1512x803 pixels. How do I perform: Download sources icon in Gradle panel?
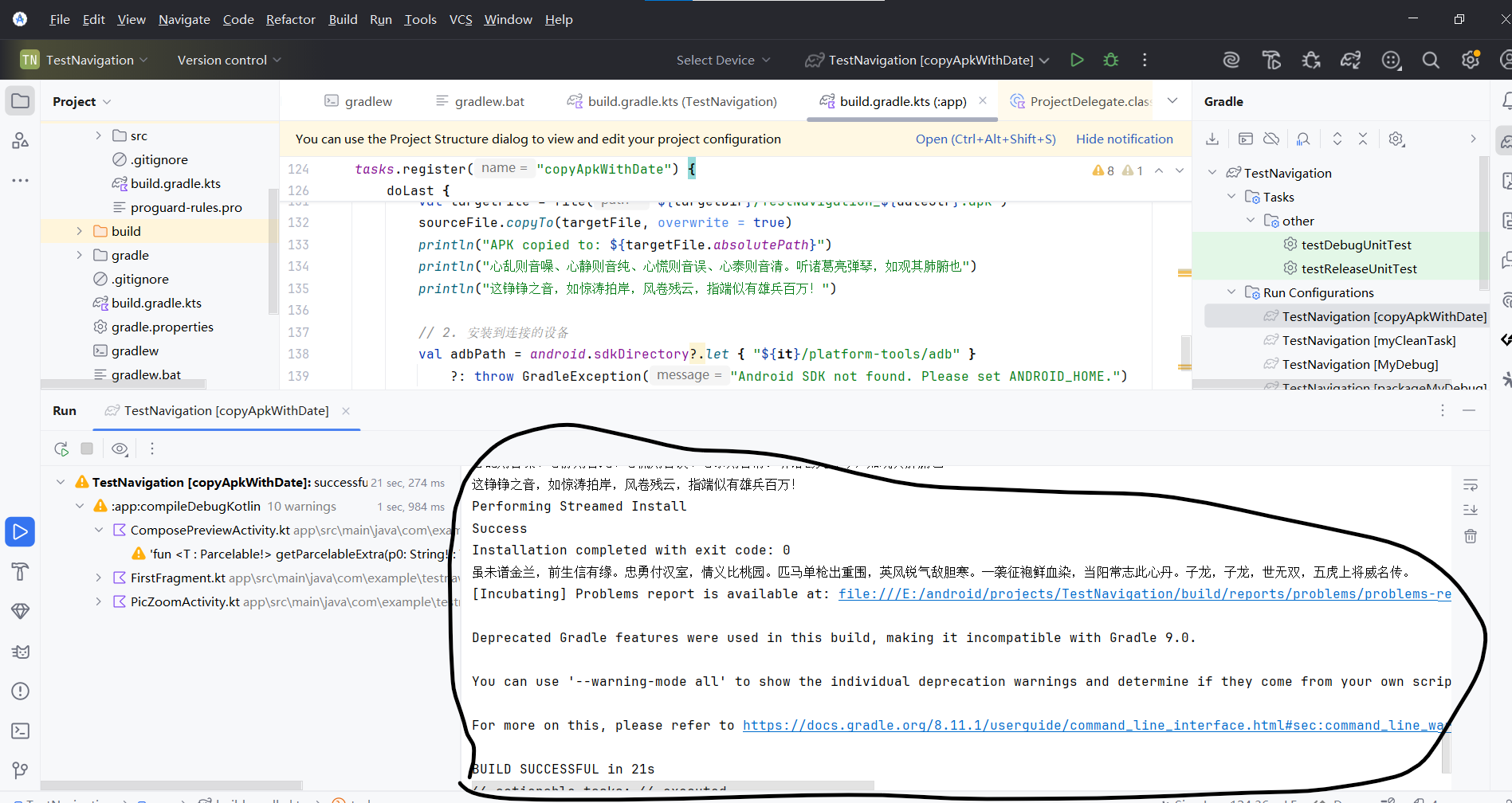[1212, 139]
